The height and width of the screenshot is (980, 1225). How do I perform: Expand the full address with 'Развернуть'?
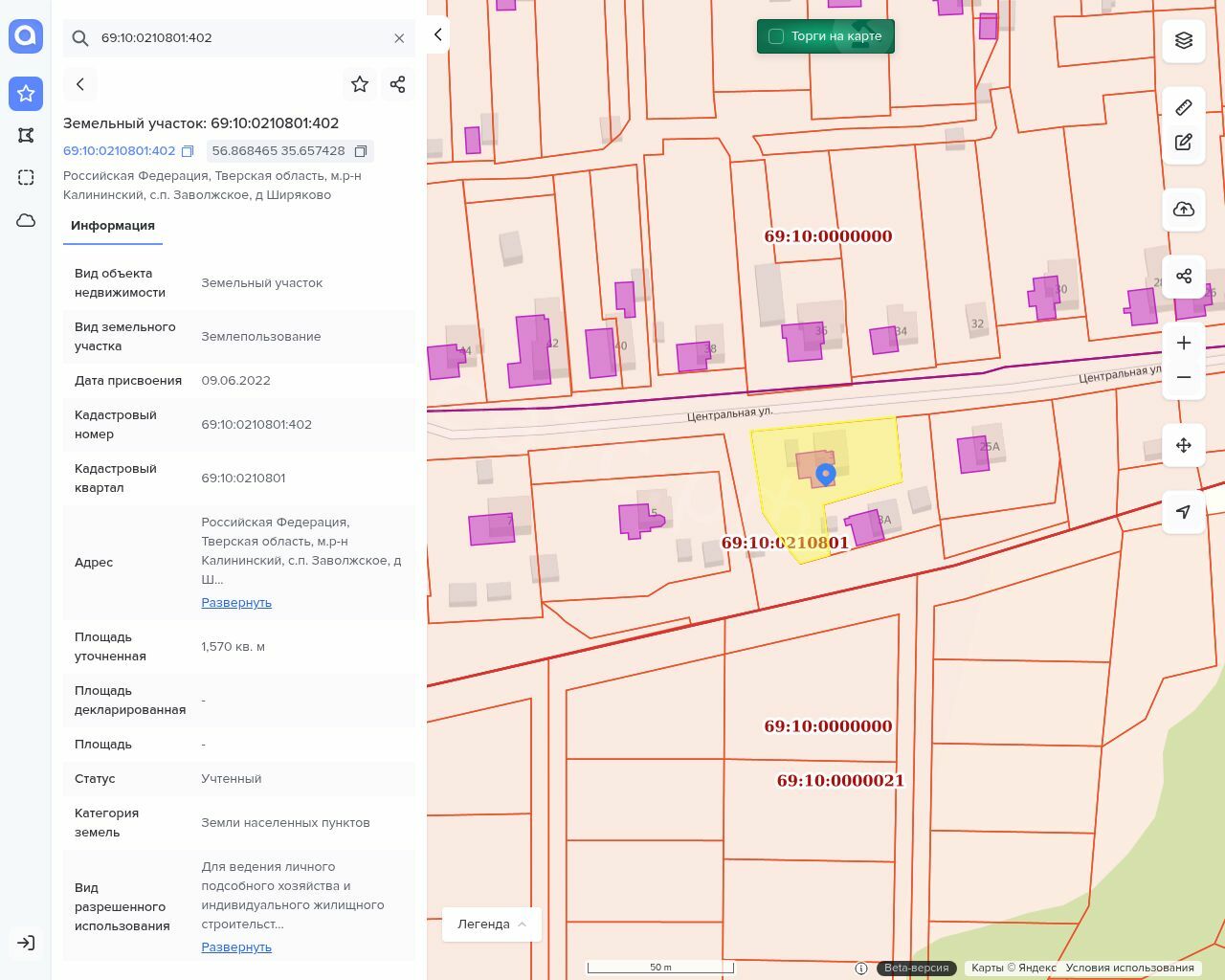point(236,603)
